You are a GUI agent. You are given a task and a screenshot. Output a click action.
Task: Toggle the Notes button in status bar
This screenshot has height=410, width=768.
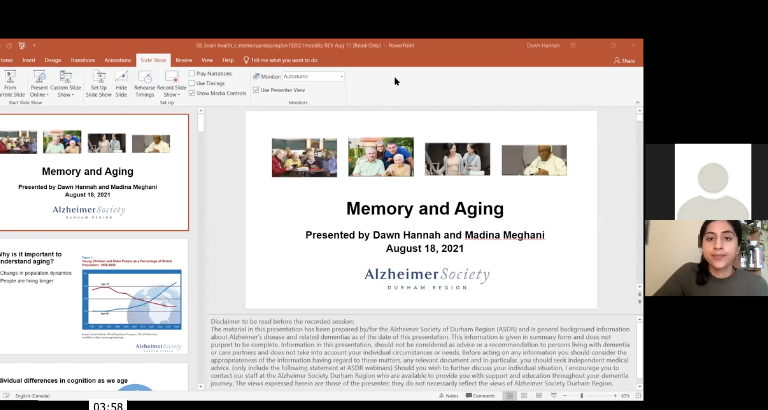click(450, 396)
